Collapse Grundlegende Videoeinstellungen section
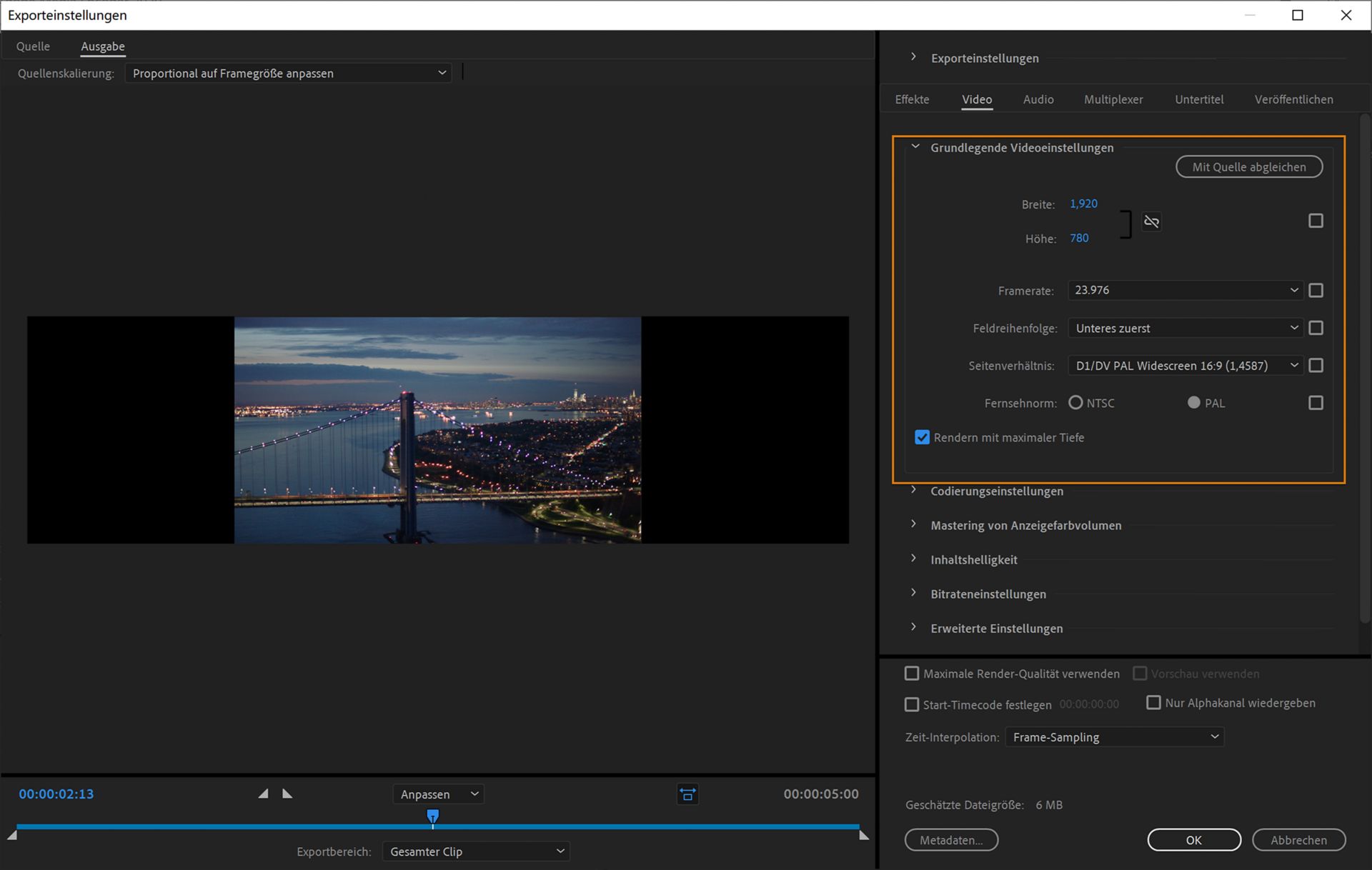Screen dimensions: 1372x870 (915, 147)
